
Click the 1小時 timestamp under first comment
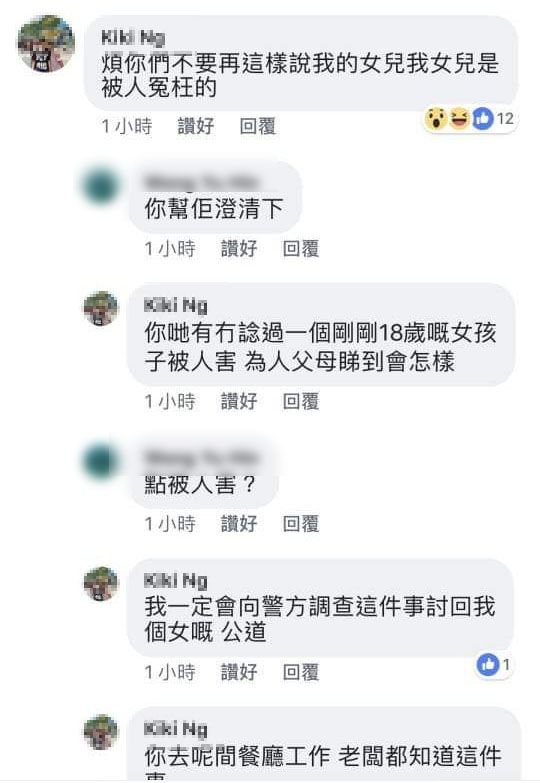(x=127, y=126)
